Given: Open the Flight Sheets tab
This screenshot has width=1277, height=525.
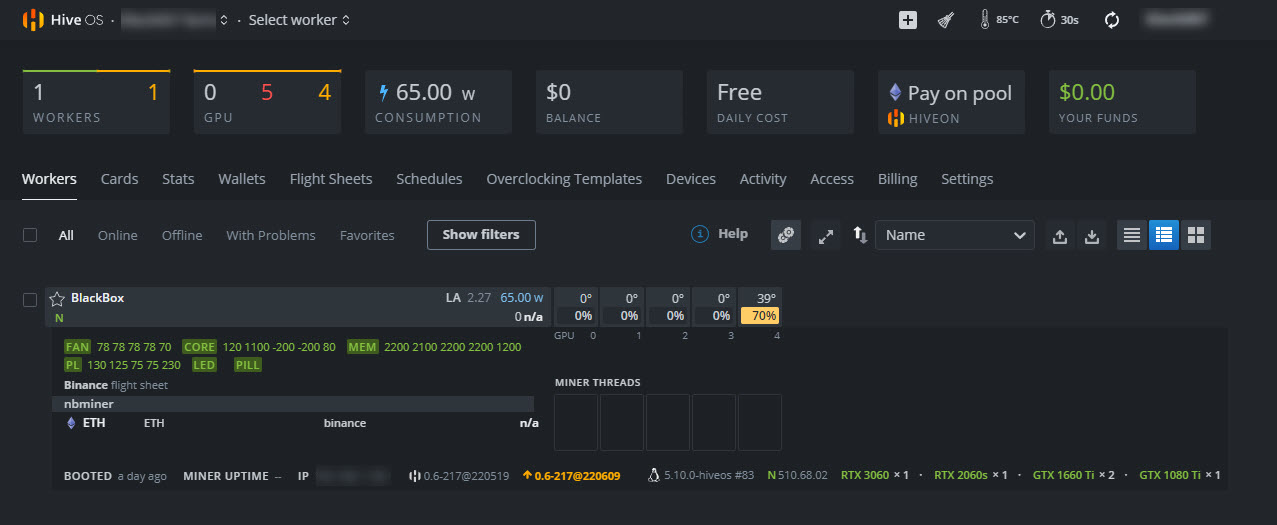Looking at the screenshot, I should pyautogui.click(x=331, y=179).
